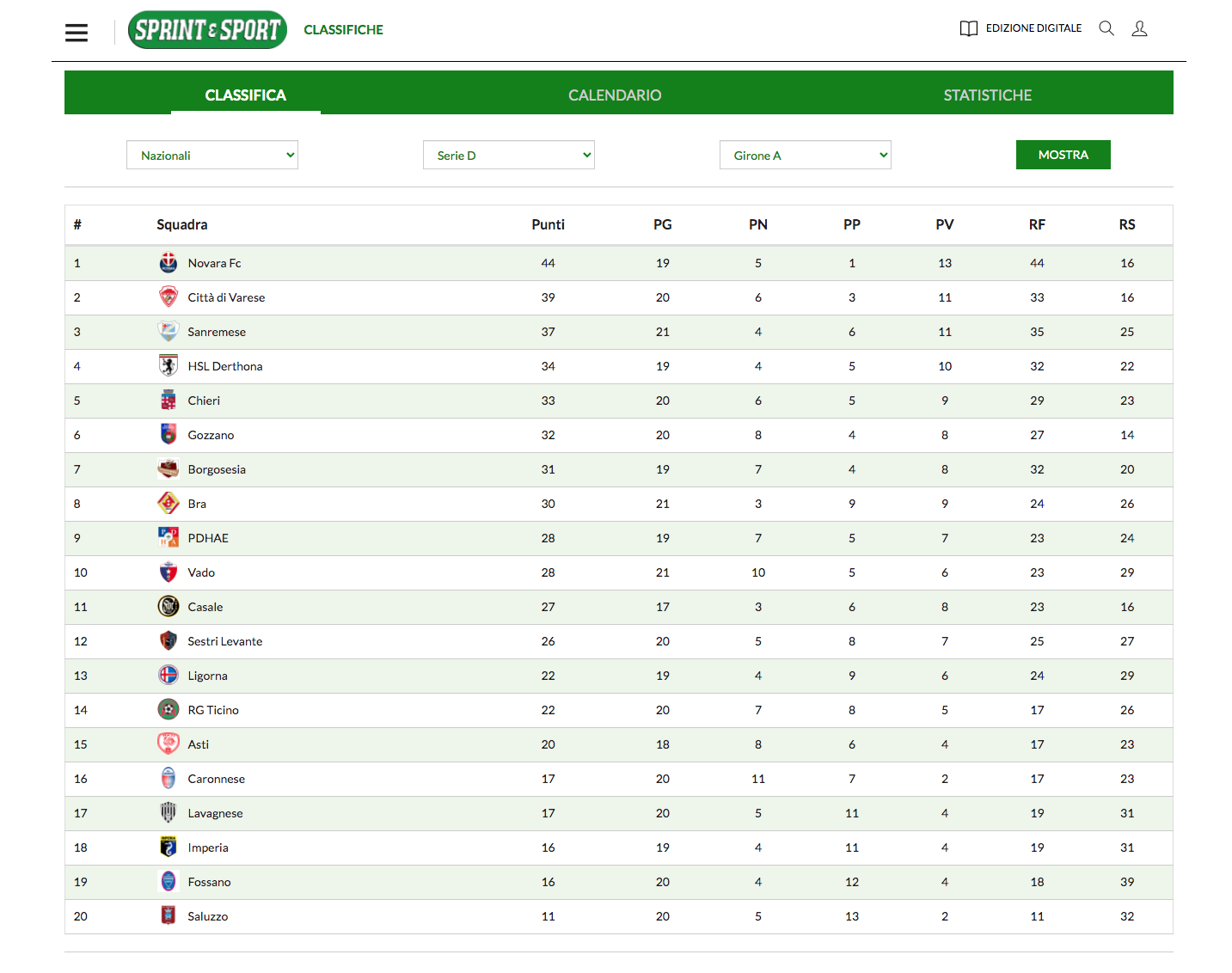Viewport: 1232px width, 973px height.
Task: Select the Classifica tab
Action: pyautogui.click(x=246, y=95)
